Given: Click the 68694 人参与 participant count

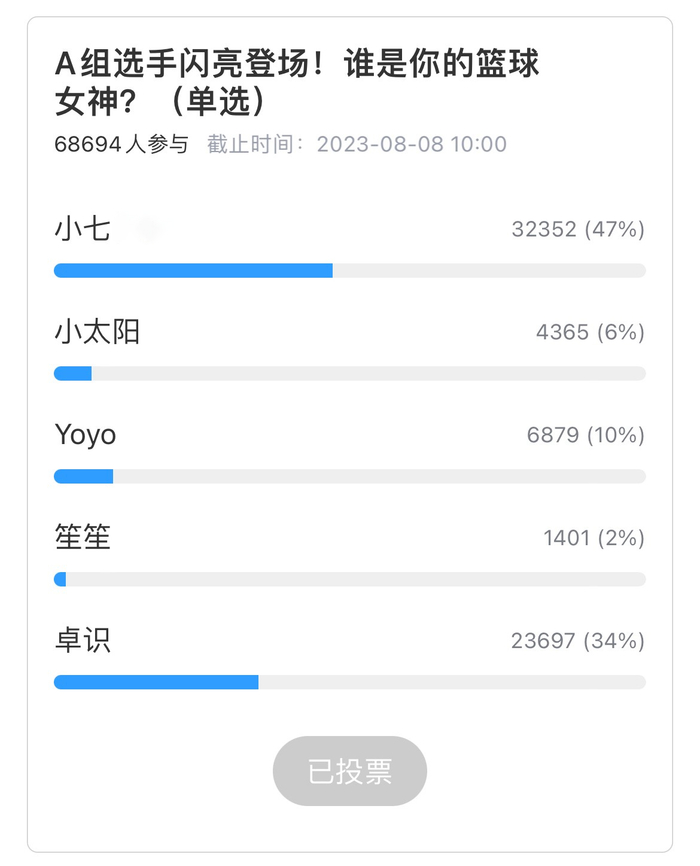Looking at the screenshot, I should coord(121,144).
